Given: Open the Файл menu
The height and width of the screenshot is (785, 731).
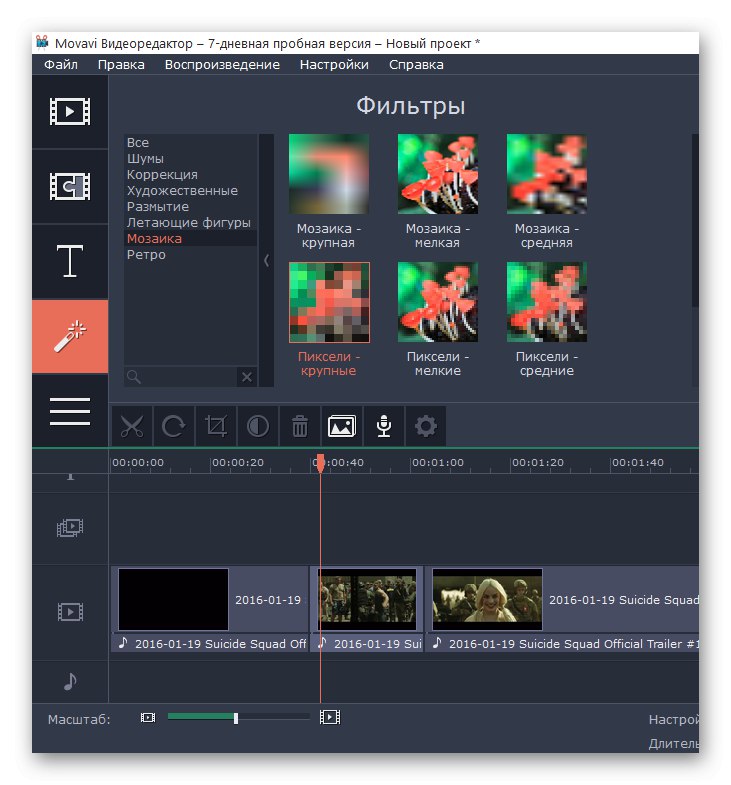Looking at the screenshot, I should coord(61,65).
